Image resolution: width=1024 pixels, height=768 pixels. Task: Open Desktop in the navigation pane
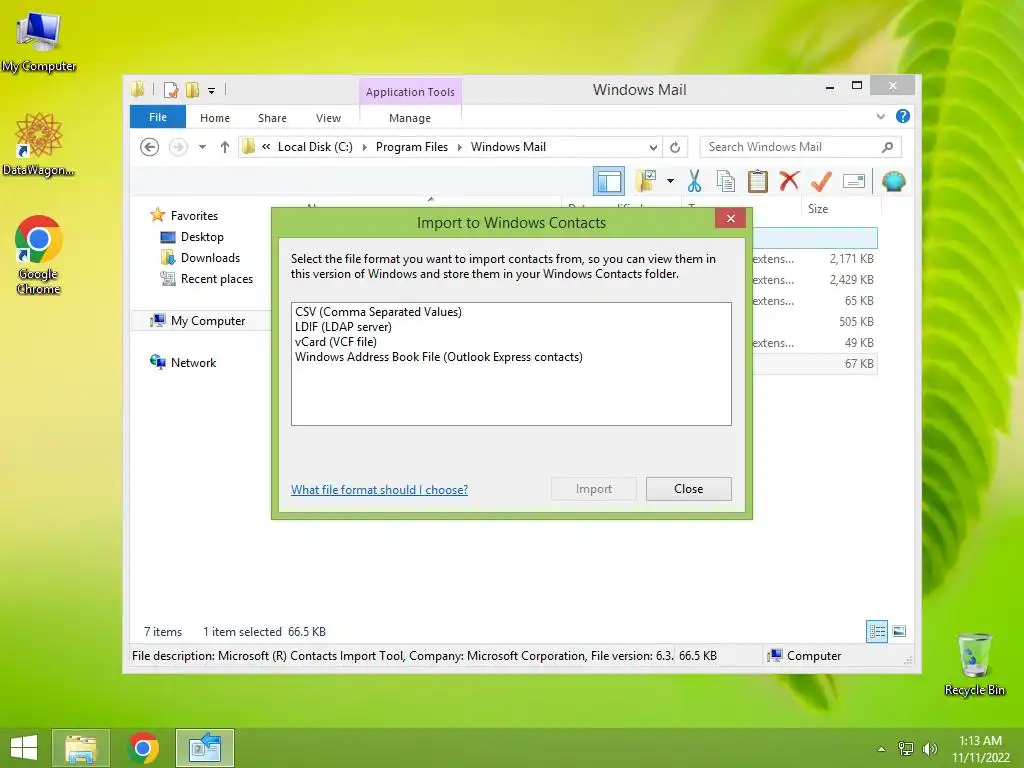point(202,237)
